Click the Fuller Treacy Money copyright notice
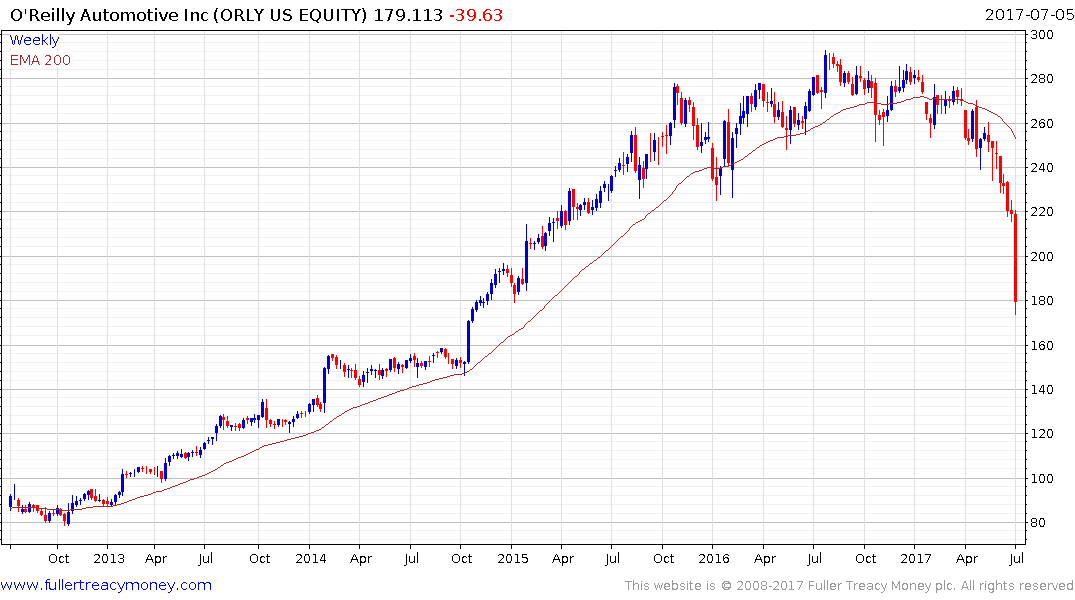This screenshot has height=600, width=1075. [849, 586]
